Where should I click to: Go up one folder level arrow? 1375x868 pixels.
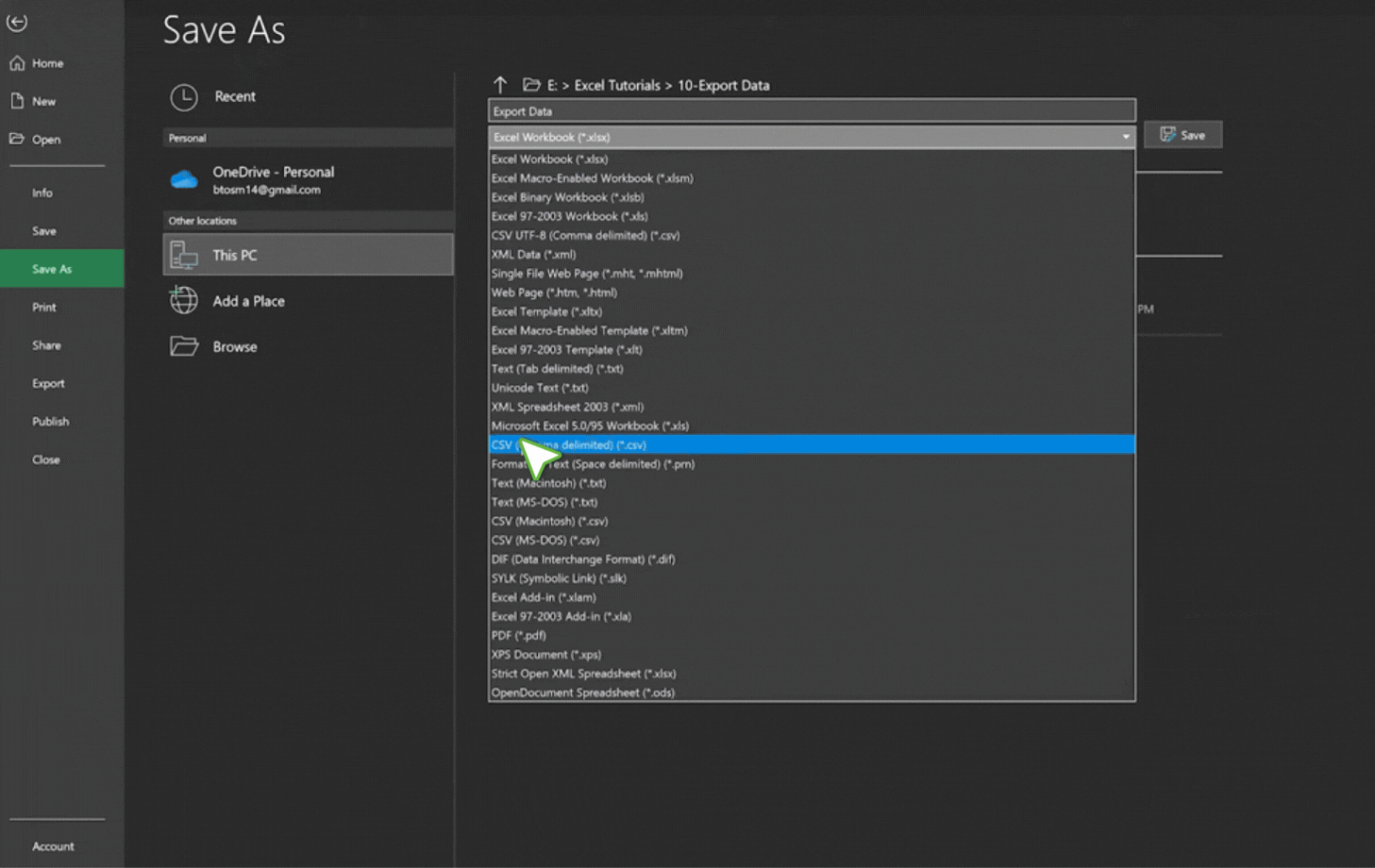pos(500,85)
